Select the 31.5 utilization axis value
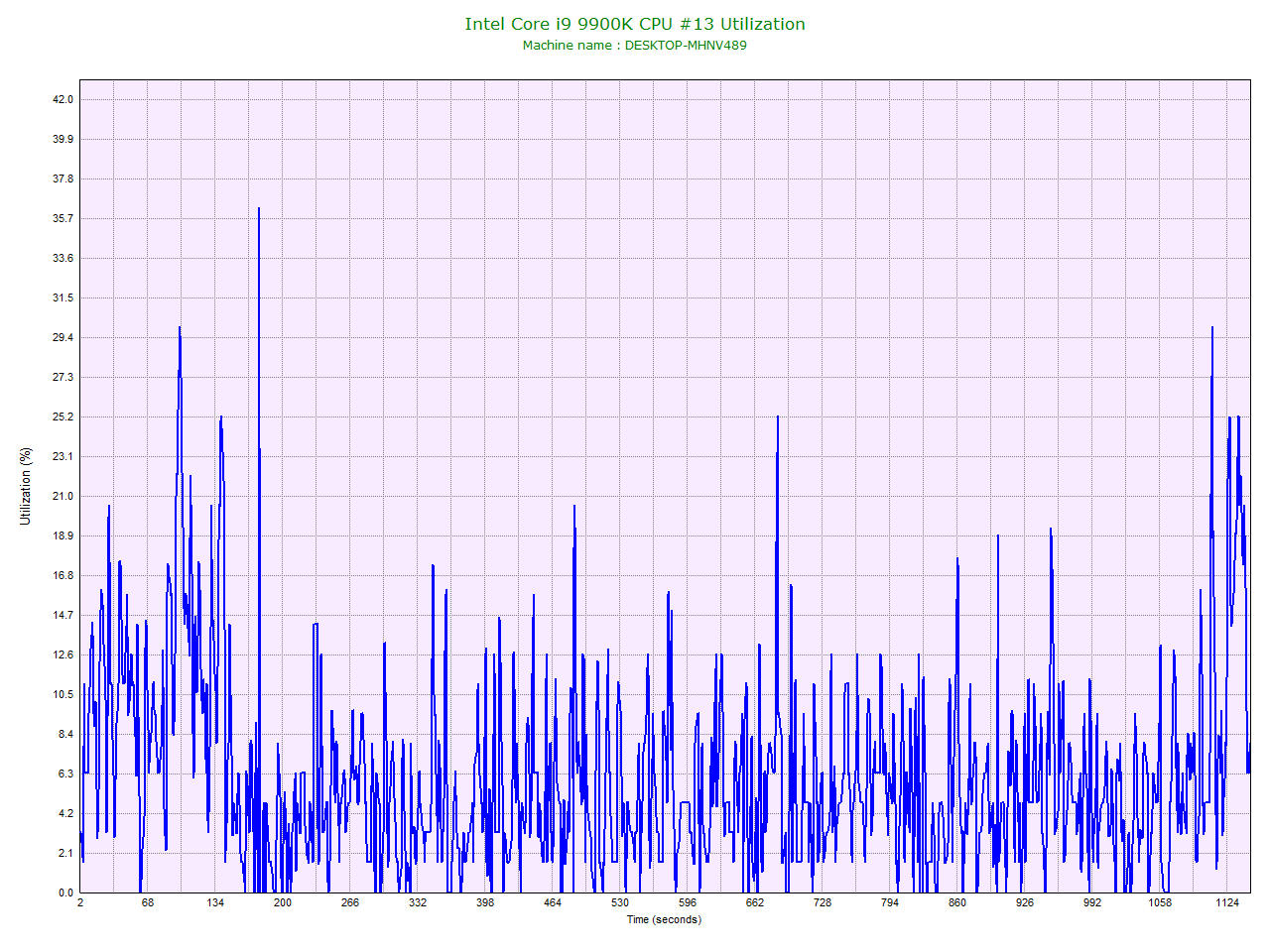This screenshot has height=952, width=1270. tap(63, 297)
